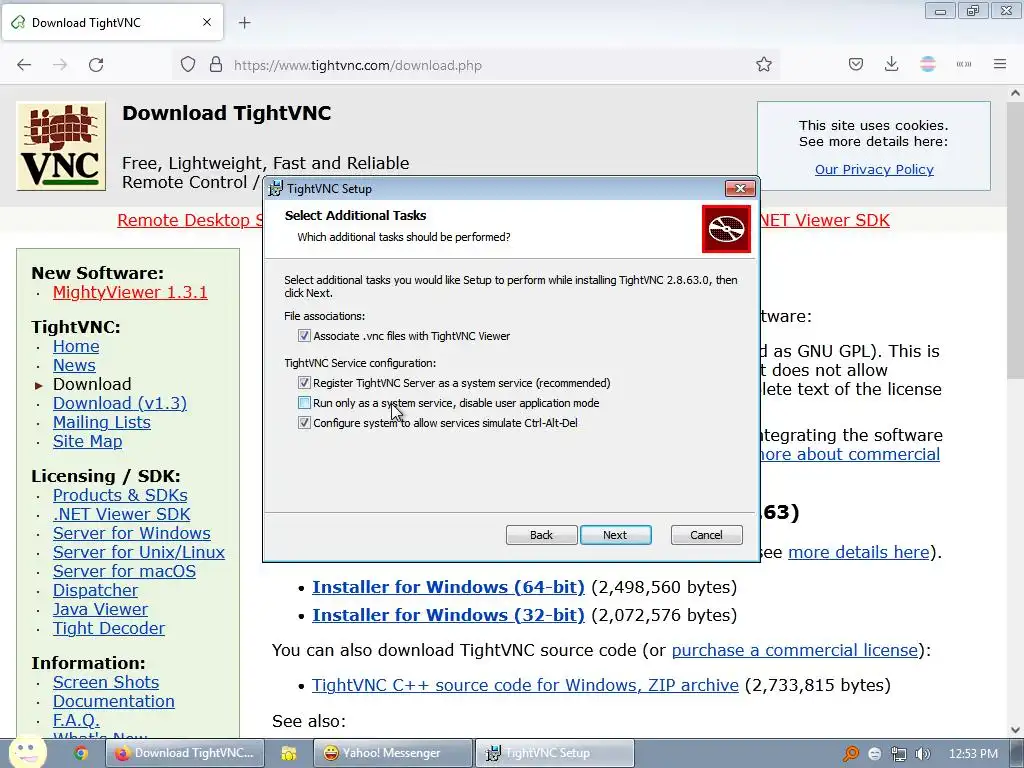Enable Run only as a system service
This screenshot has height=768, width=1024.
point(304,403)
